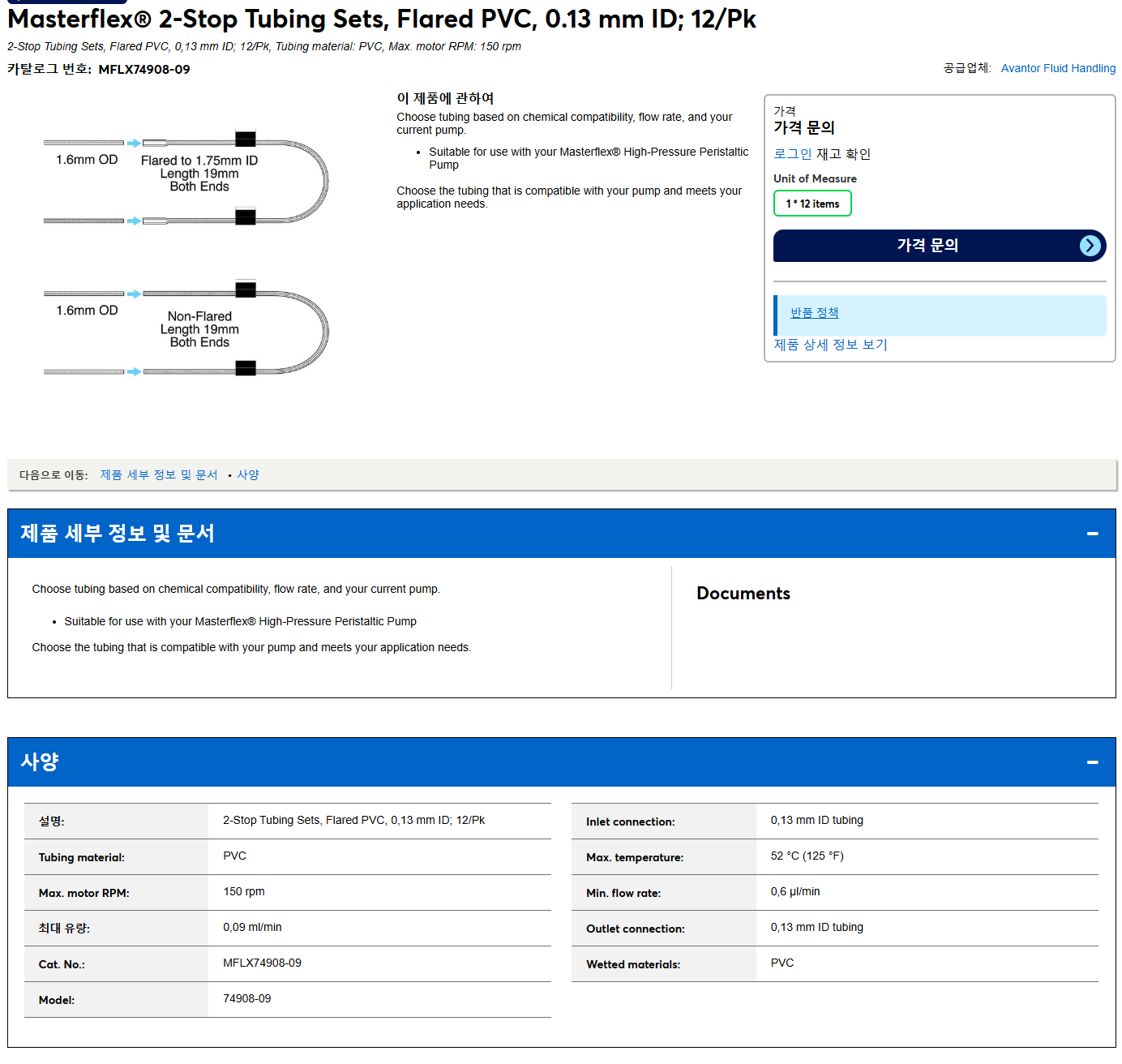Image resolution: width=1122 pixels, height=1064 pixels.
Task: Click the 사양 section header bar
Action: [x=561, y=762]
